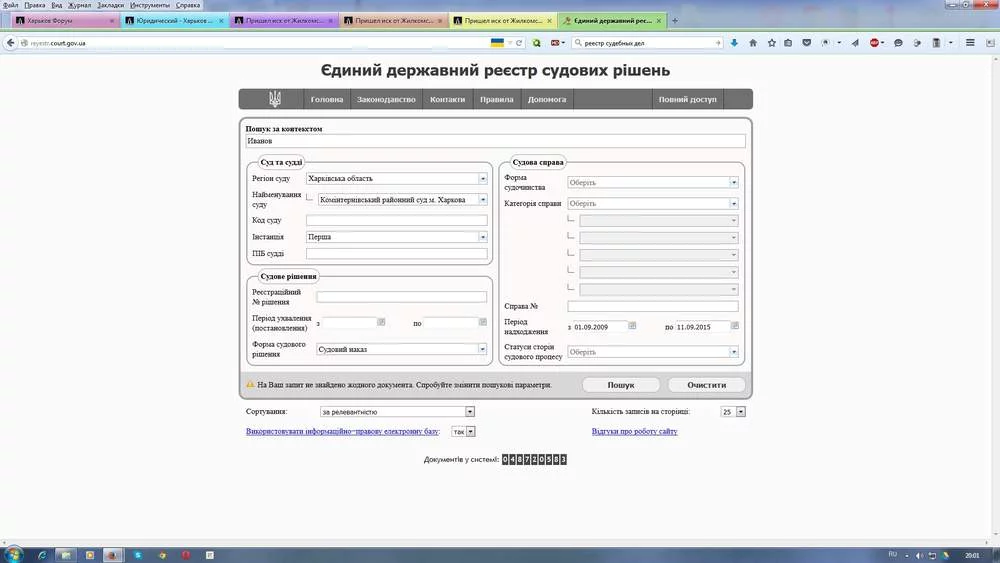This screenshot has width=1000, height=563.
Task: Open Допомога navigation item
Action: (x=547, y=99)
